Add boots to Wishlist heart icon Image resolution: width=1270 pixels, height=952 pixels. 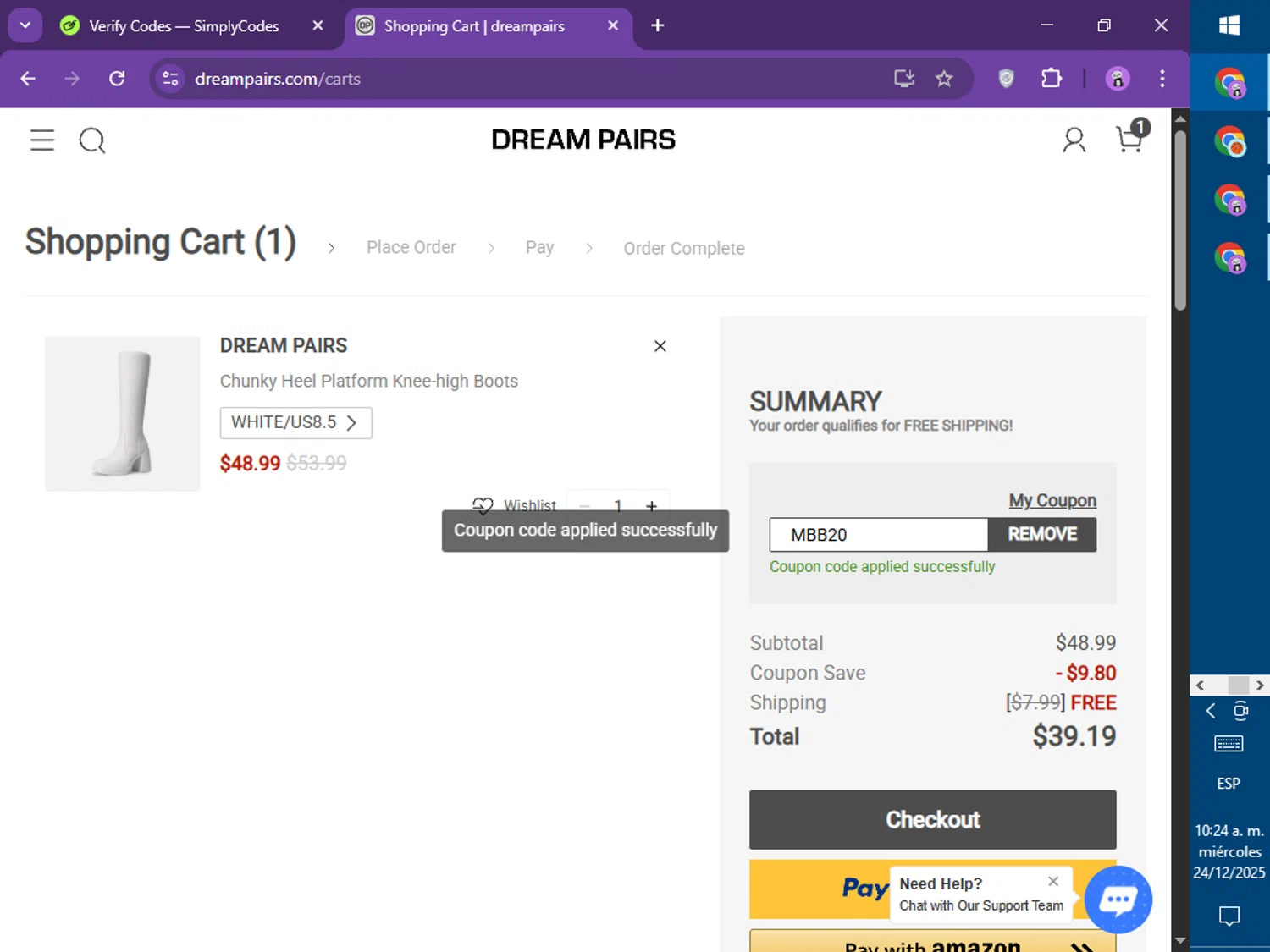(x=483, y=506)
